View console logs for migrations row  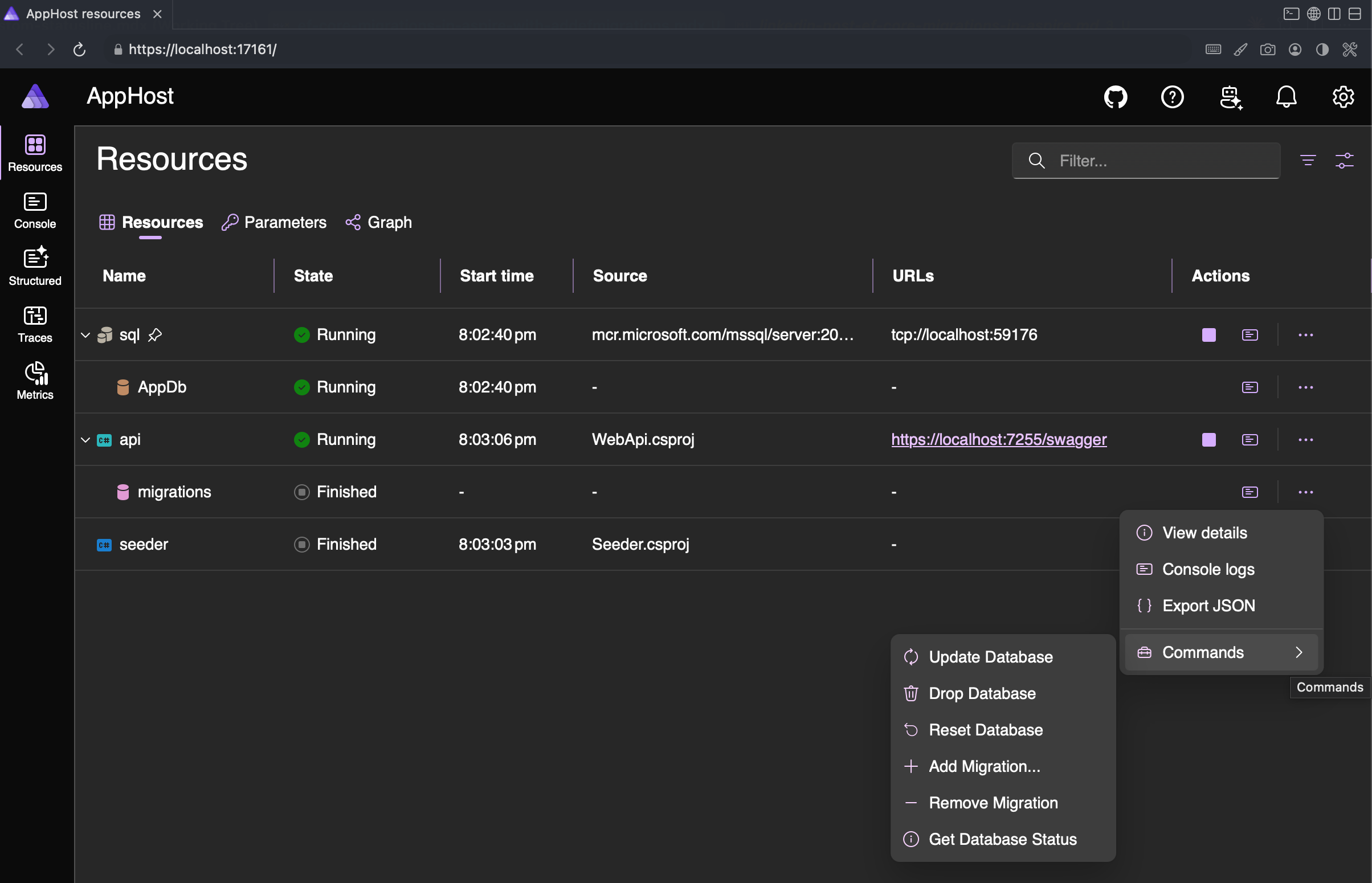pos(1250,493)
